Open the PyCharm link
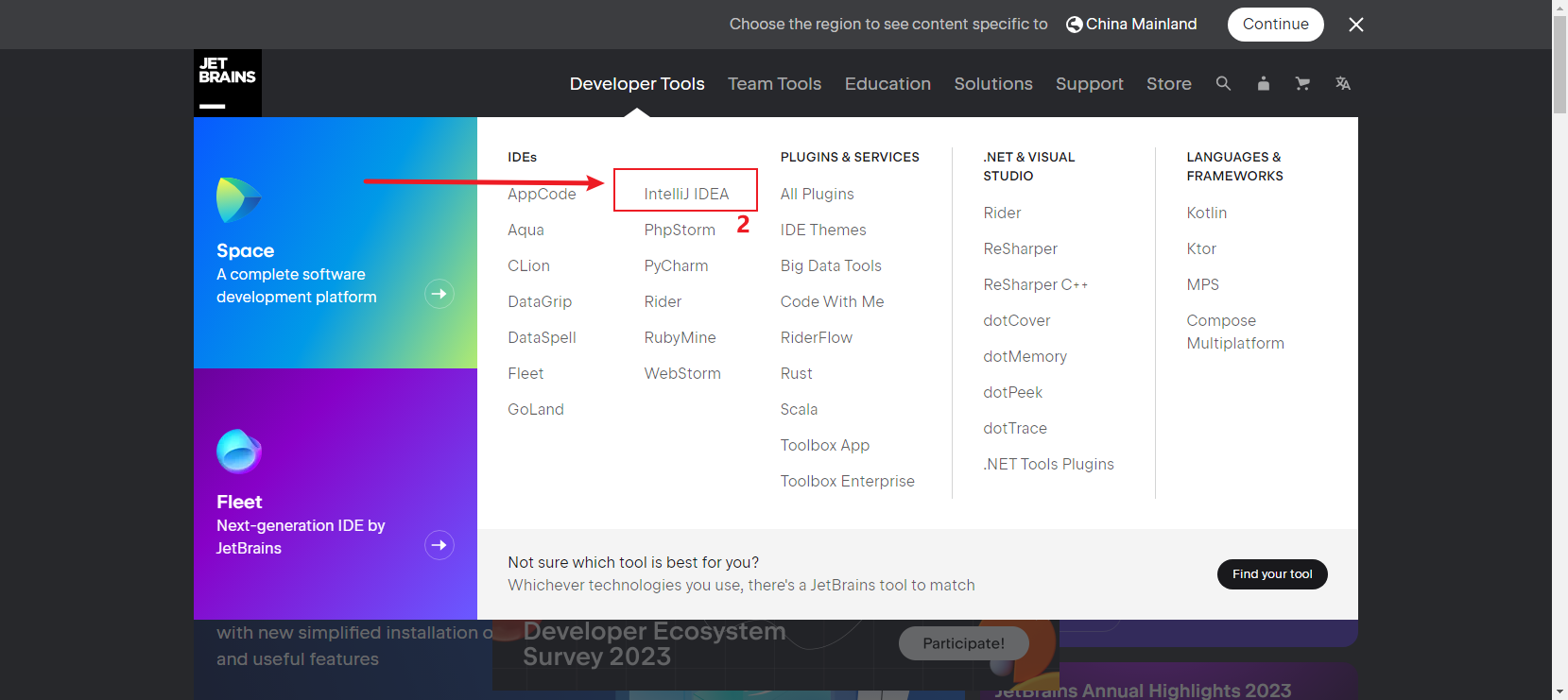The image size is (1568, 700). [676, 265]
